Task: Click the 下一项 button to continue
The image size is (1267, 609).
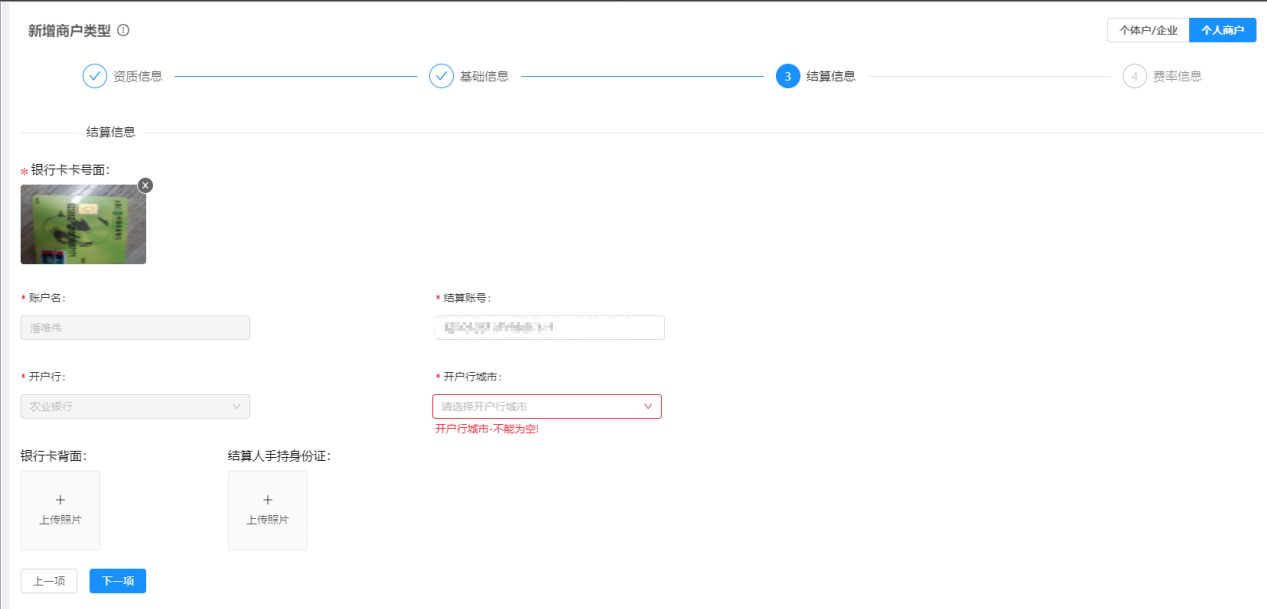Action: (x=117, y=580)
